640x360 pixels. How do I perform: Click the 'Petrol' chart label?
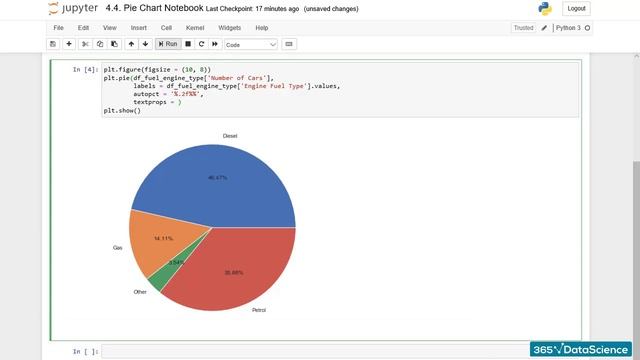click(259, 310)
